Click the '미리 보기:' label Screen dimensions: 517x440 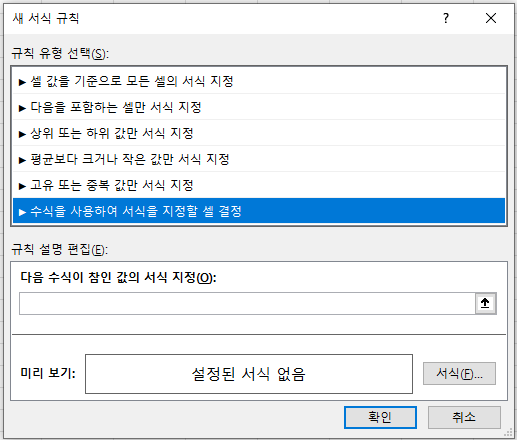pyautogui.click(x=48, y=373)
